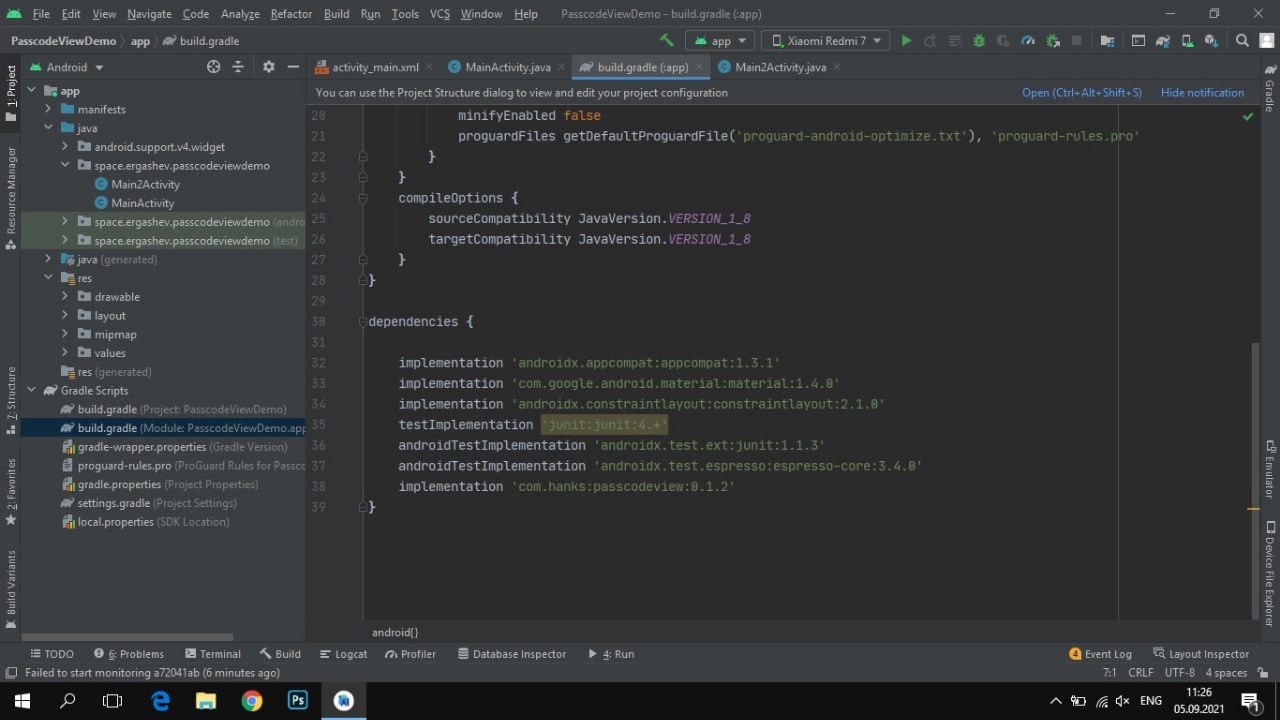Click the Make Project hammer icon
The height and width of the screenshot is (720, 1280).
666,41
